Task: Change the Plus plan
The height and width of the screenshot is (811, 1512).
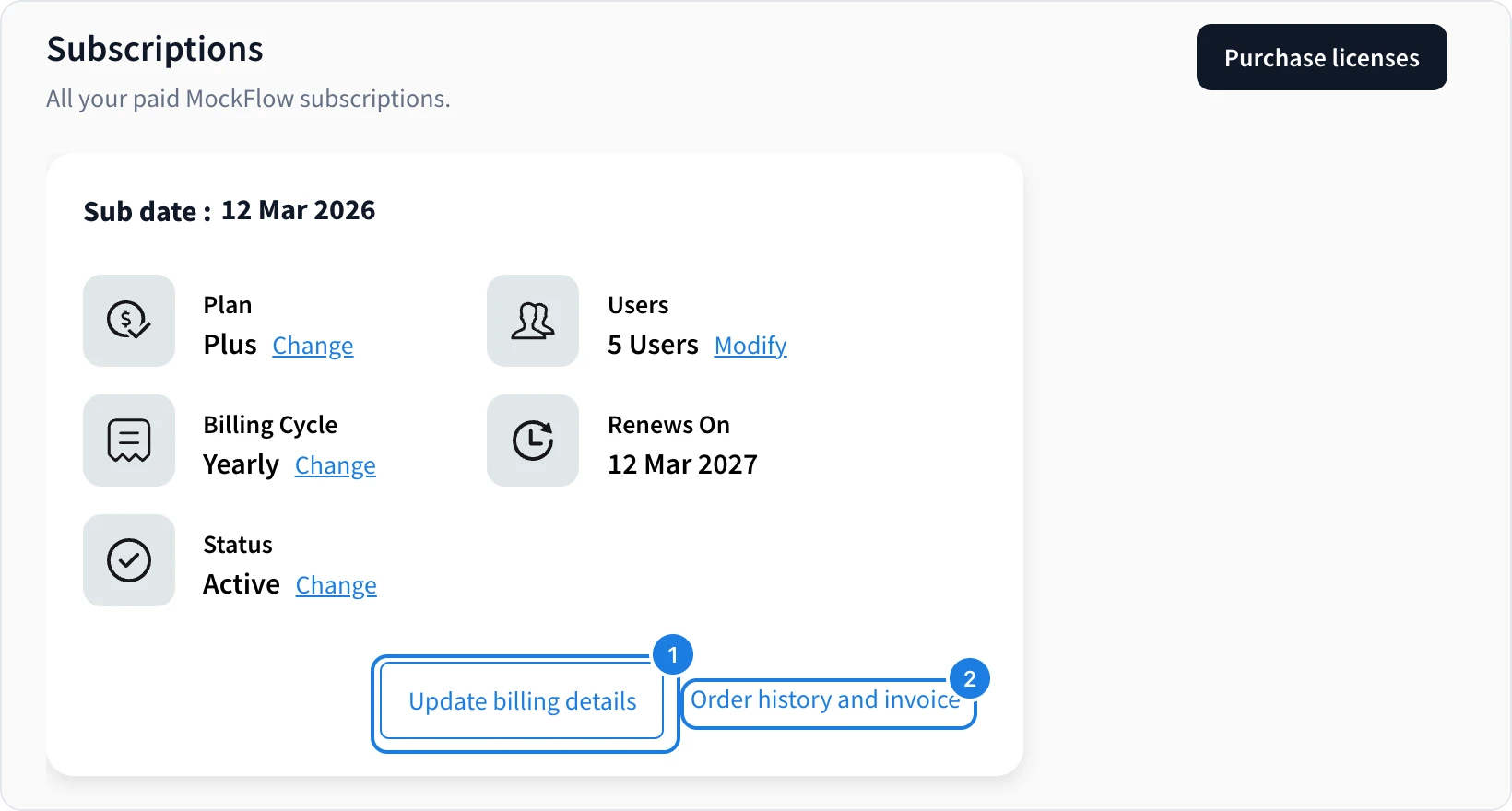Action: coord(313,346)
